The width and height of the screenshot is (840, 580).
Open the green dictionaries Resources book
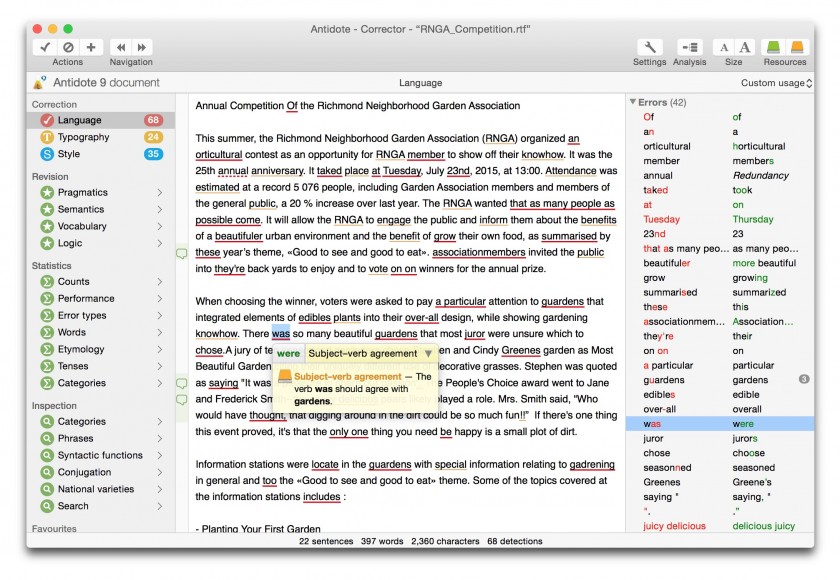click(x=773, y=47)
